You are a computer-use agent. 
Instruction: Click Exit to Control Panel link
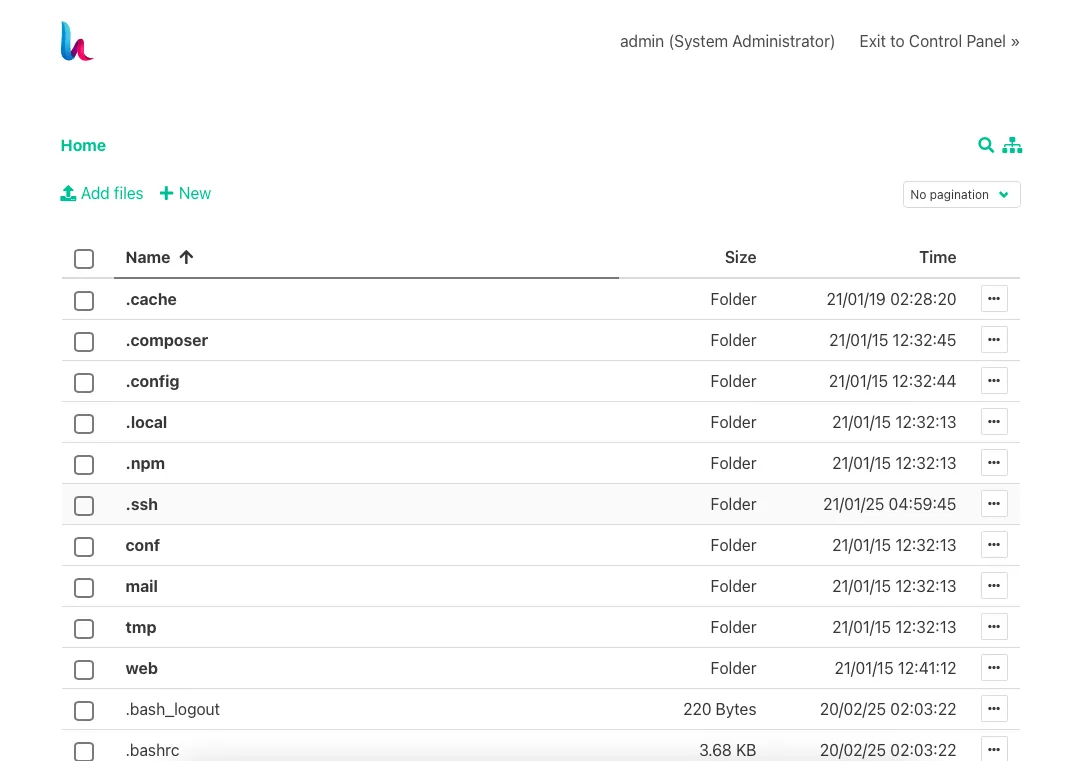tap(939, 41)
